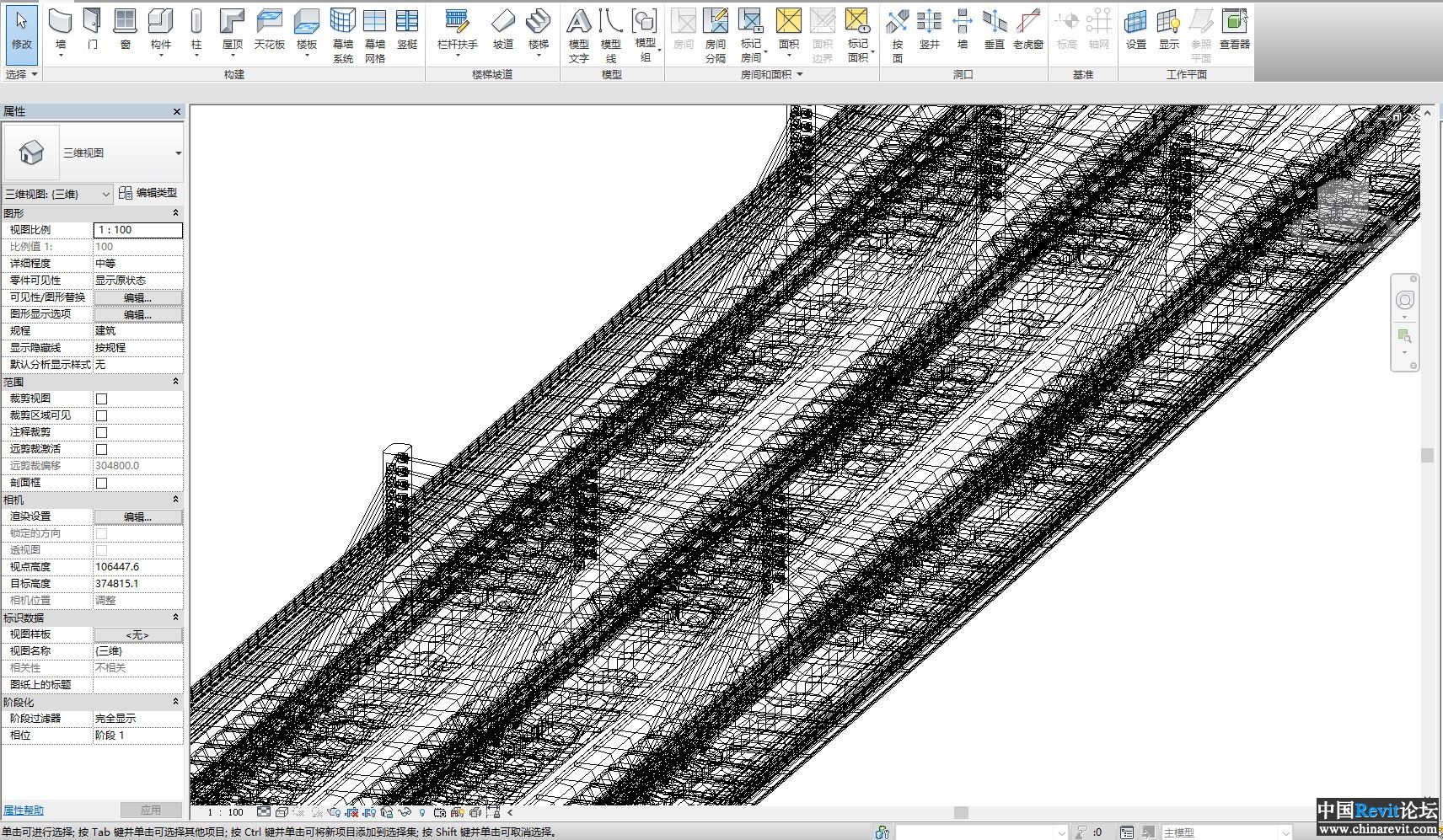Click 编辑 button for 图形显示选项
The image size is (1443, 840).
pos(137,314)
